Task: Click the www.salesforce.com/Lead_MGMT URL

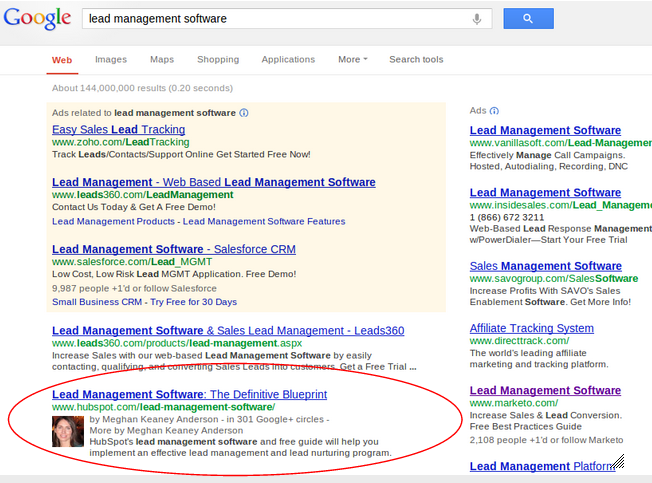Action: 132,261
